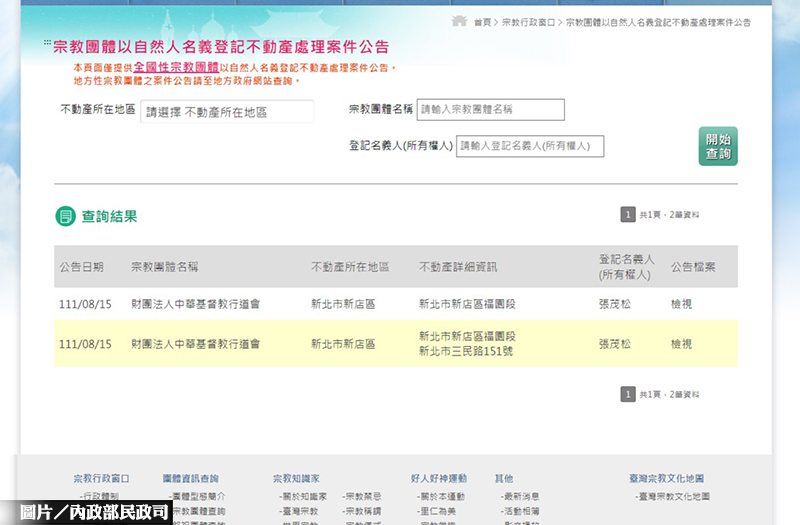Image resolution: width=800 pixels, height=525 pixels.
Task: Open 檢視 link in highlighted second row
Action: (681, 343)
